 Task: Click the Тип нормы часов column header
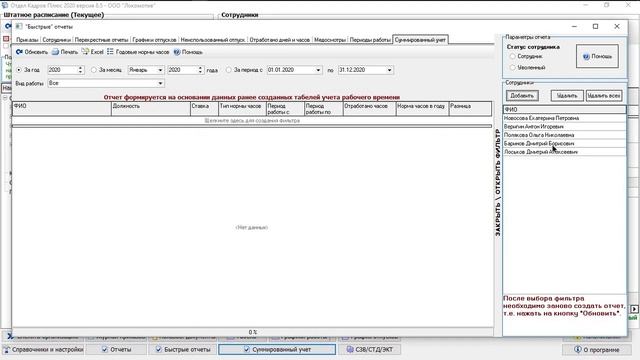242,109
